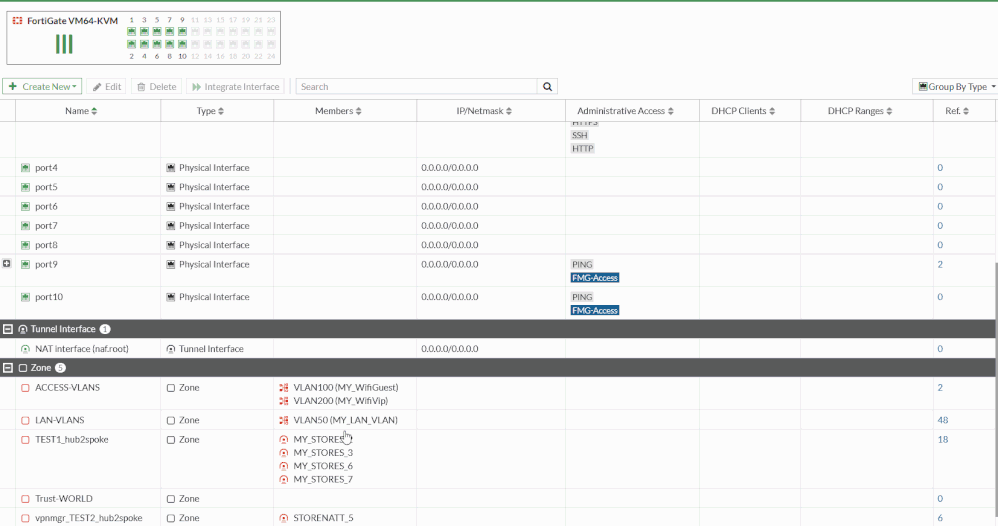
Task: Click LAN-VLANS Zone type checkbox icon
Action: (171, 420)
